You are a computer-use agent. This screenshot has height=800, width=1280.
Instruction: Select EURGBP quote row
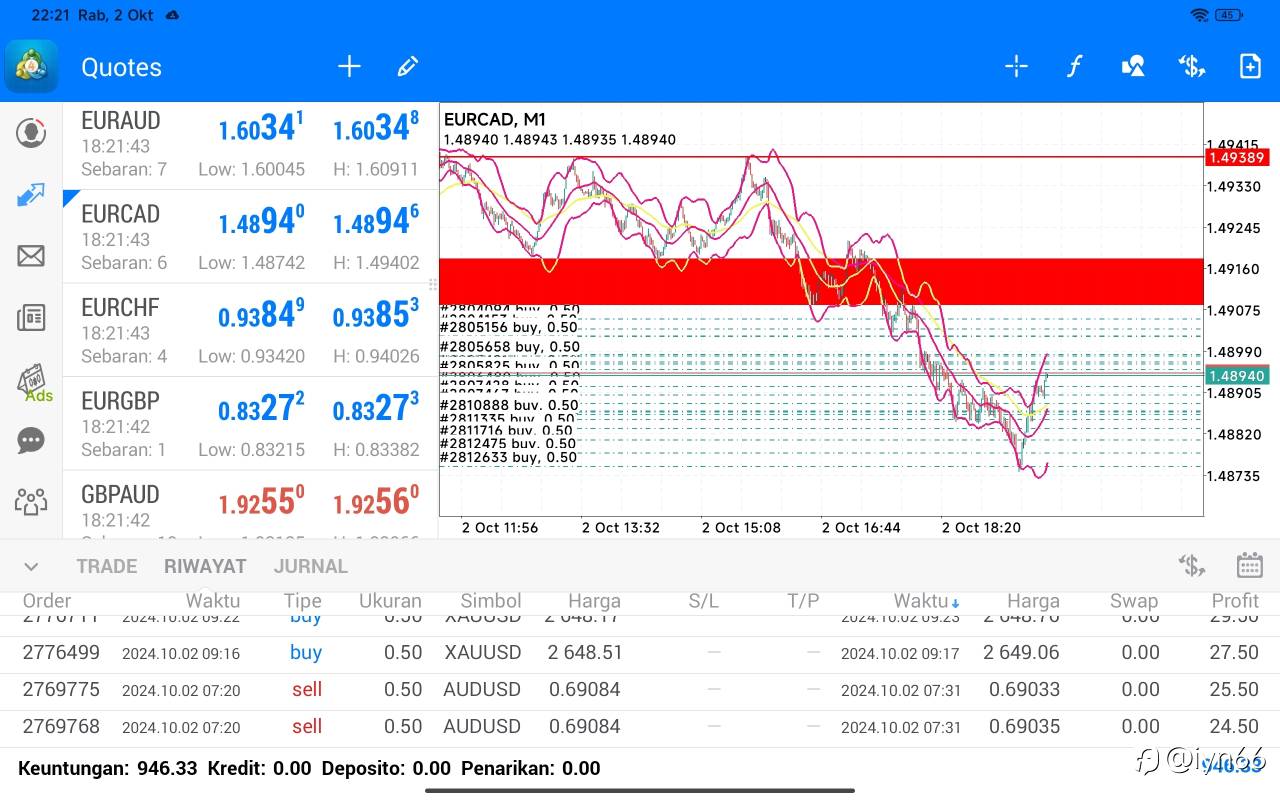(x=250, y=423)
